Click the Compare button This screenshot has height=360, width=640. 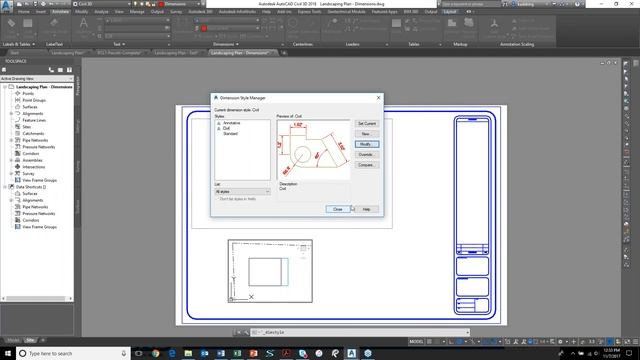pos(367,165)
